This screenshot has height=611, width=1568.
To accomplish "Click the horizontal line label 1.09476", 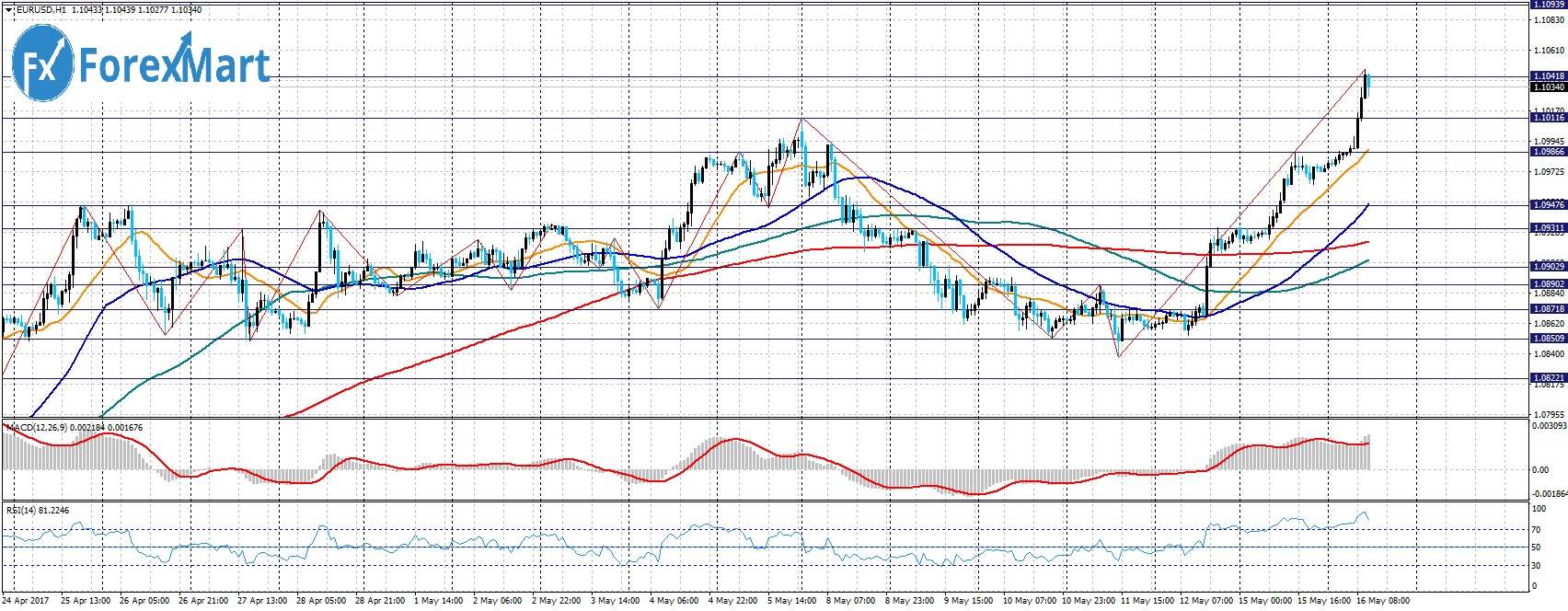I will pyautogui.click(x=1548, y=205).
